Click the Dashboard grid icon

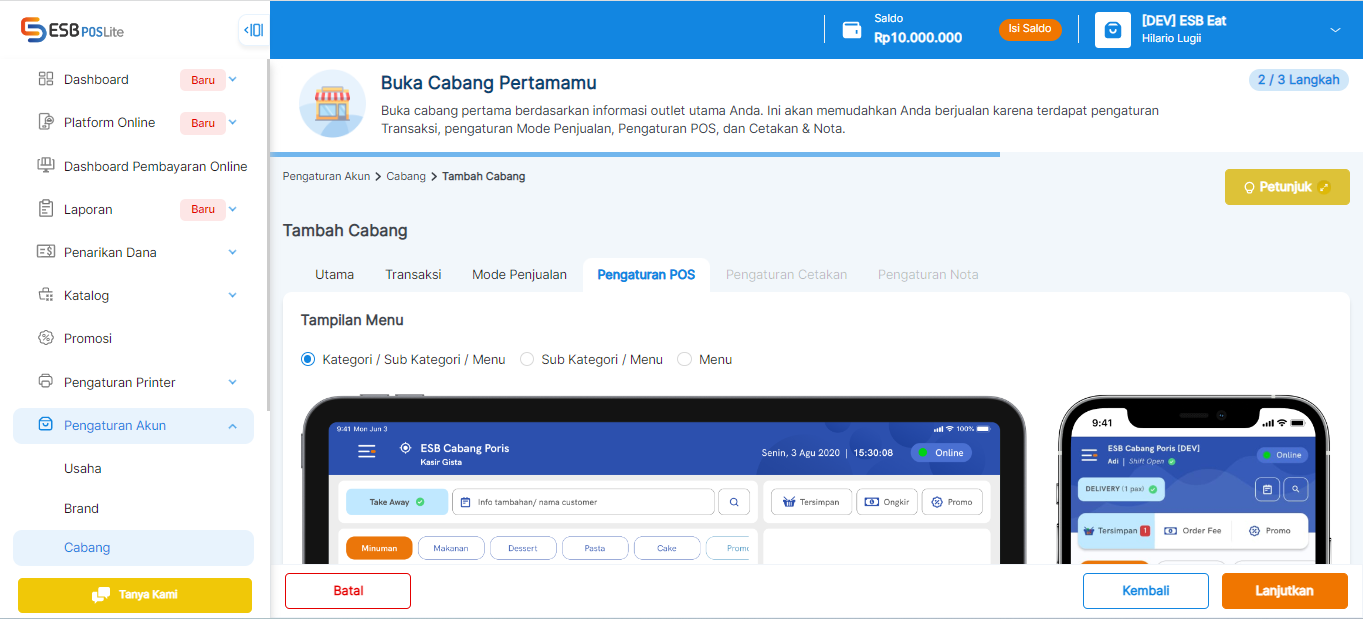coord(45,79)
